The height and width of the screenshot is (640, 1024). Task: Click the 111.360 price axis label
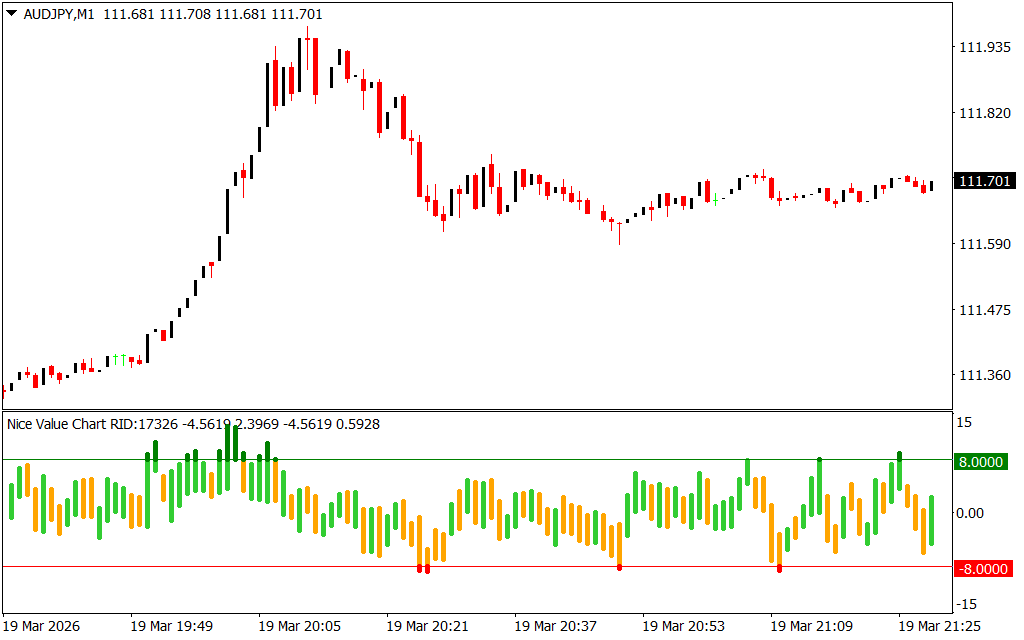click(983, 376)
